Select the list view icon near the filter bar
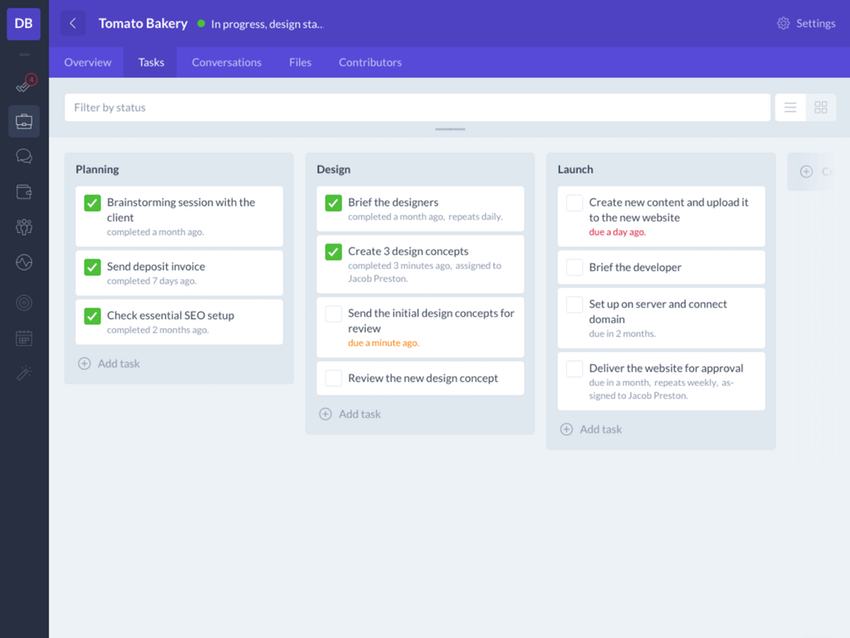The height and width of the screenshot is (638, 850). point(790,107)
